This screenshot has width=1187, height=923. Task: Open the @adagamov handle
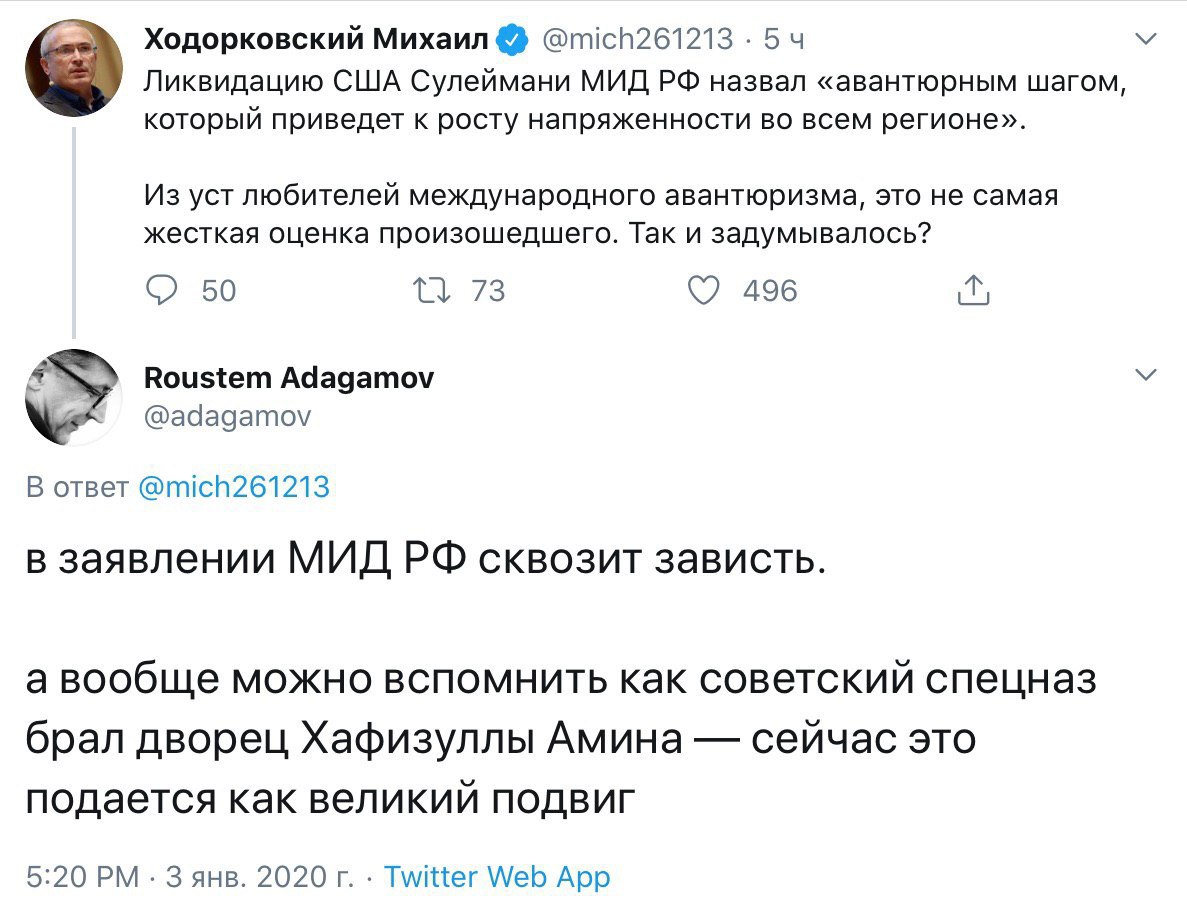pos(228,415)
